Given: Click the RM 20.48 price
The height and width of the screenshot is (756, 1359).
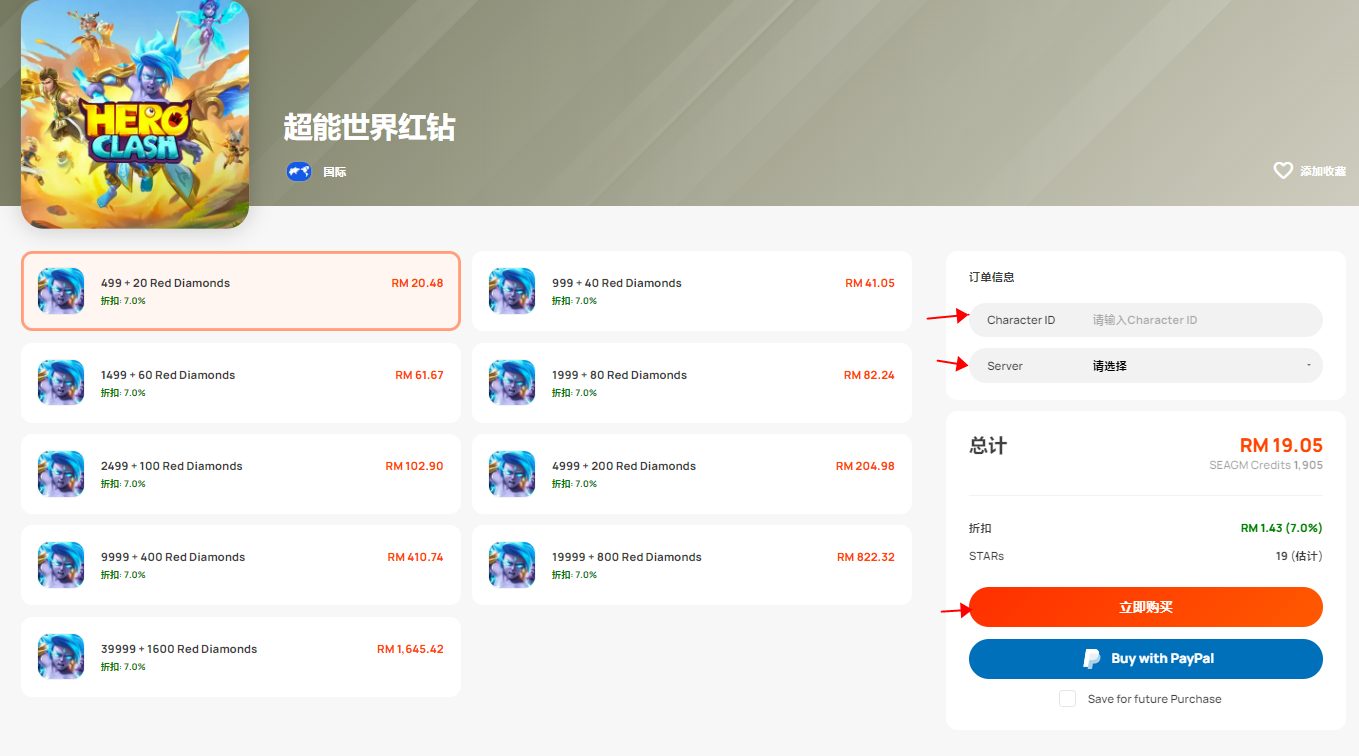Looking at the screenshot, I should tap(417, 283).
